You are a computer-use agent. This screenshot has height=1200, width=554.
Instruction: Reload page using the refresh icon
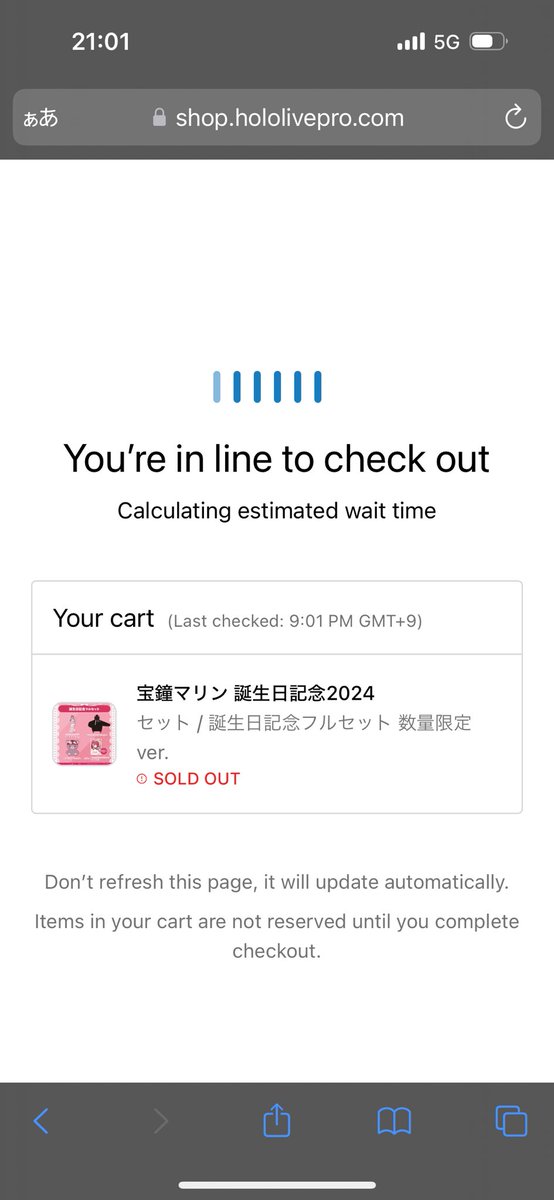[x=515, y=118]
